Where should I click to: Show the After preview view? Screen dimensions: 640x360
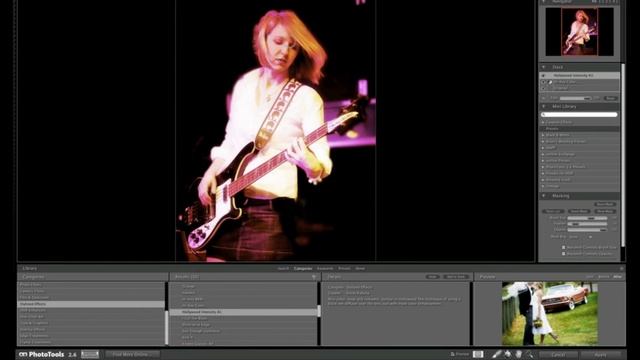click(x=618, y=277)
